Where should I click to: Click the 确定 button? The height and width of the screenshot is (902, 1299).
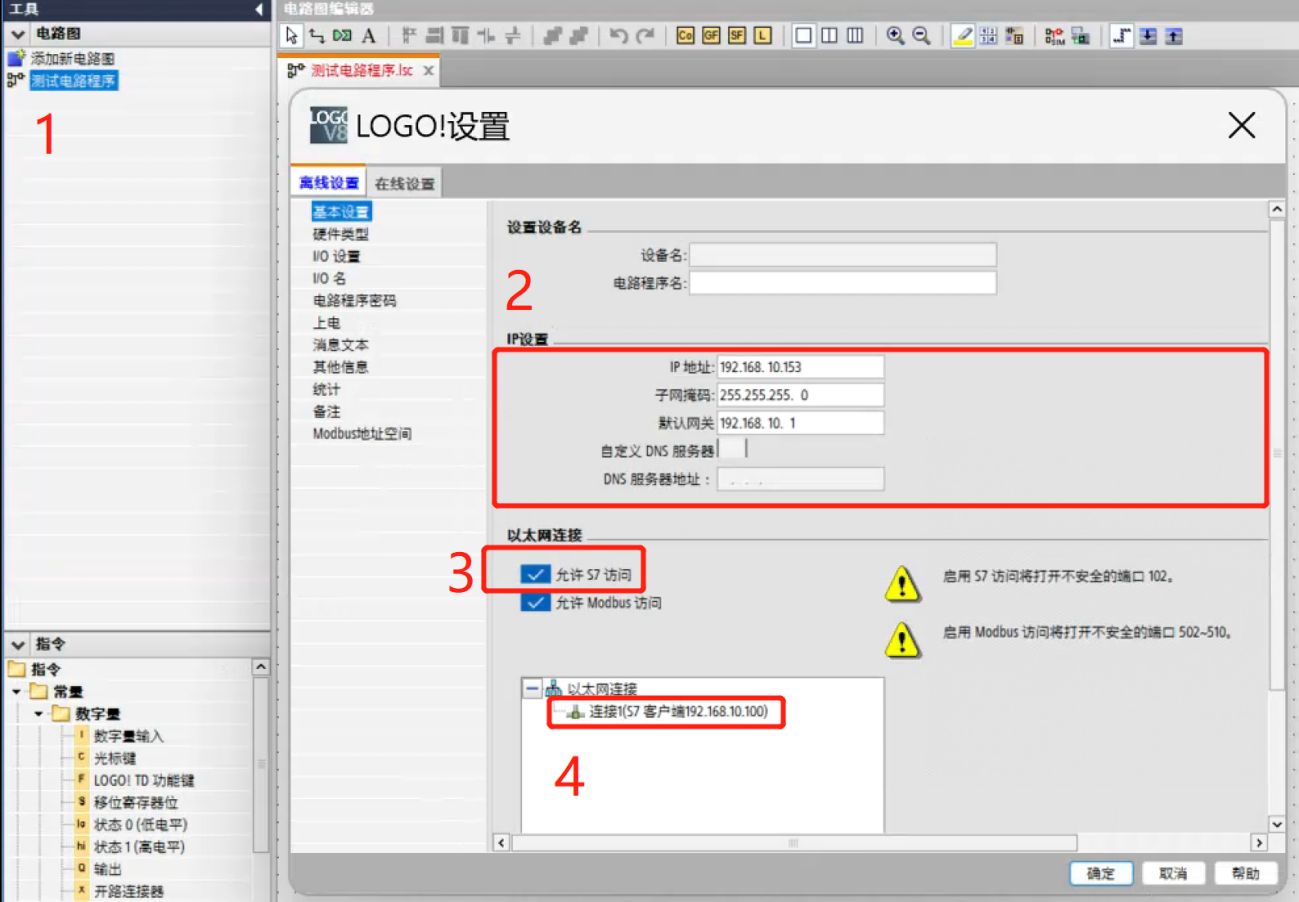[1100, 873]
